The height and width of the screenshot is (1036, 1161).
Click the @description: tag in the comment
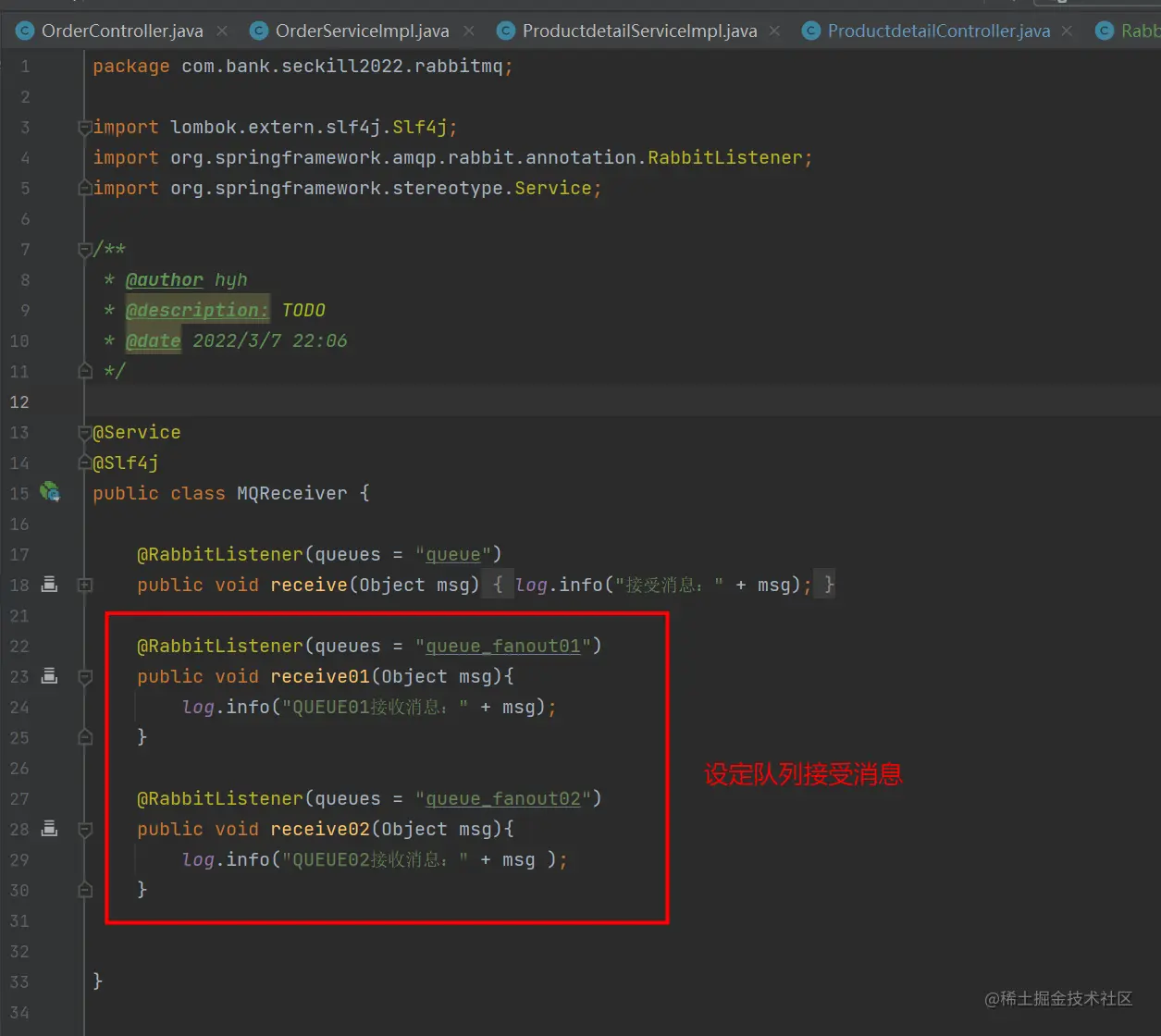pyautogui.click(x=197, y=310)
